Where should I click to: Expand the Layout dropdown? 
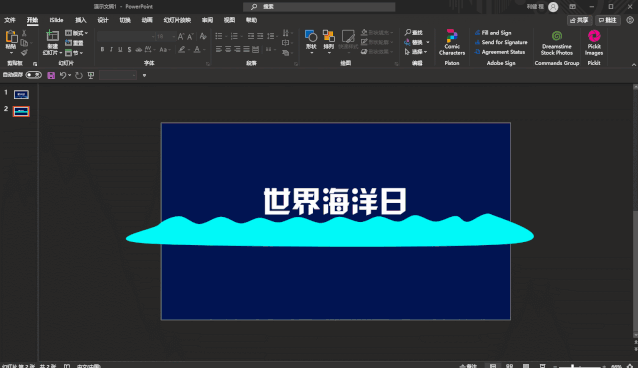[x=76, y=33]
